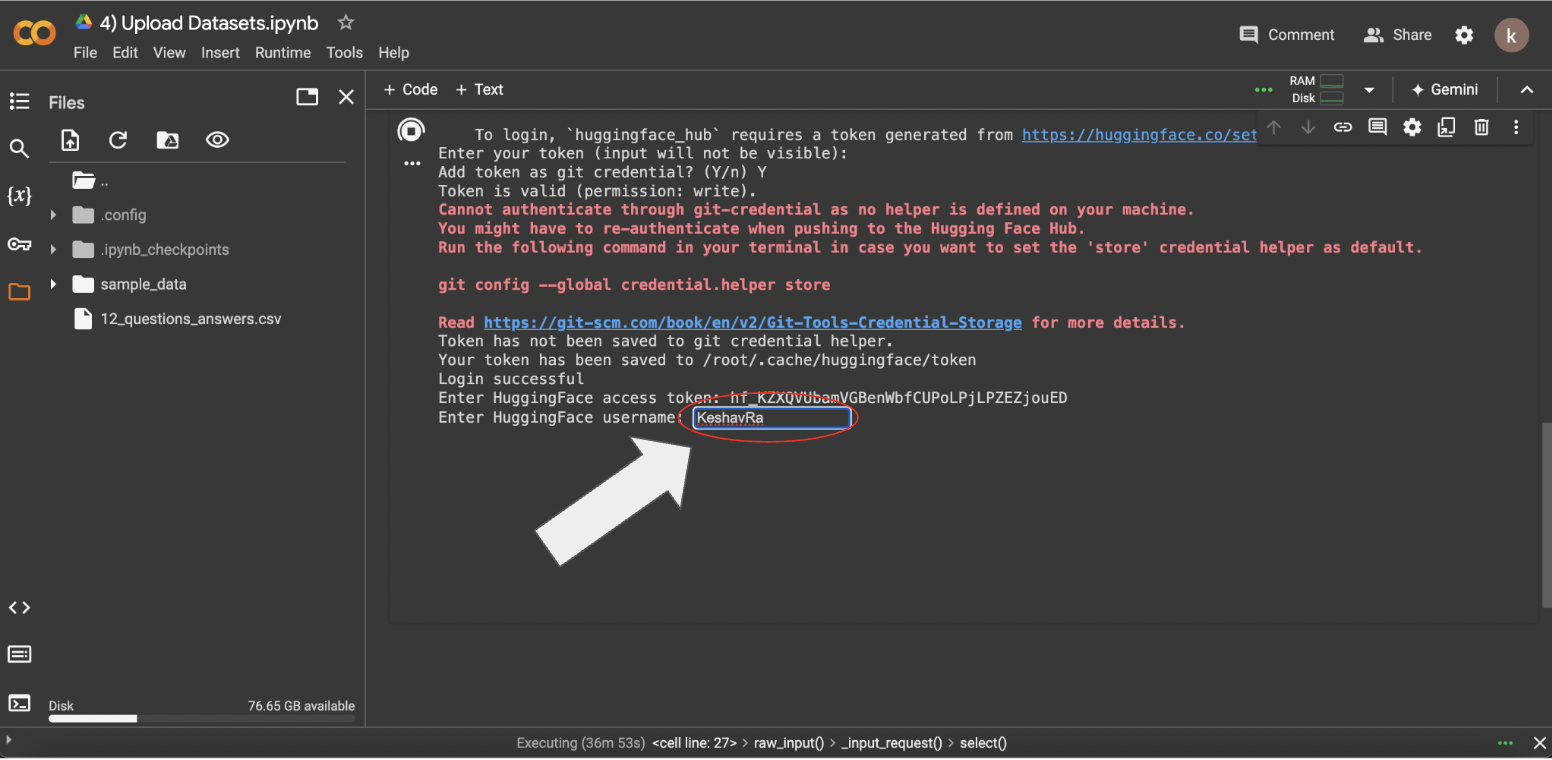
Task: Click the Mount Drive folder icon
Action: click(x=168, y=141)
